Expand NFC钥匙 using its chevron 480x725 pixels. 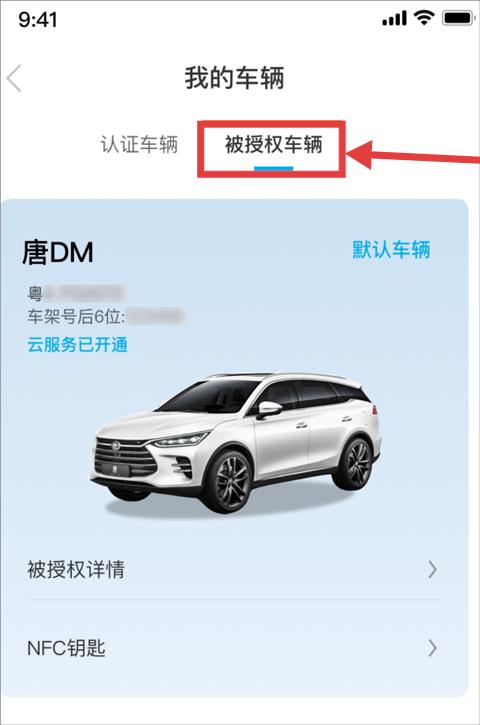432,648
